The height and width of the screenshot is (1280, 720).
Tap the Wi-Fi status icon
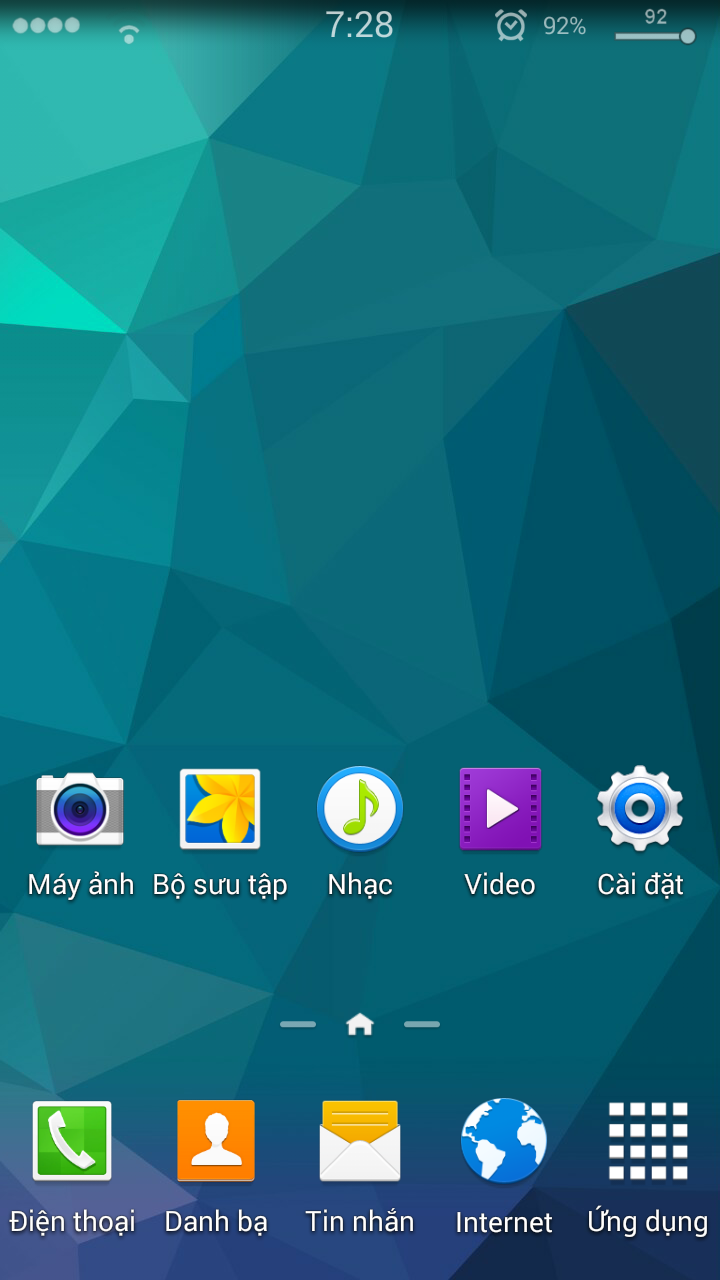point(128,34)
